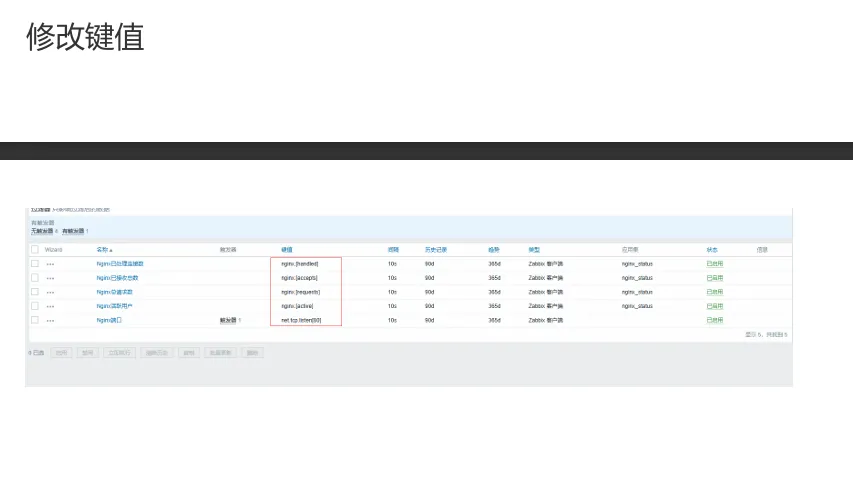Sort table by 状态 column header

pyautogui.click(x=712, y=249)
